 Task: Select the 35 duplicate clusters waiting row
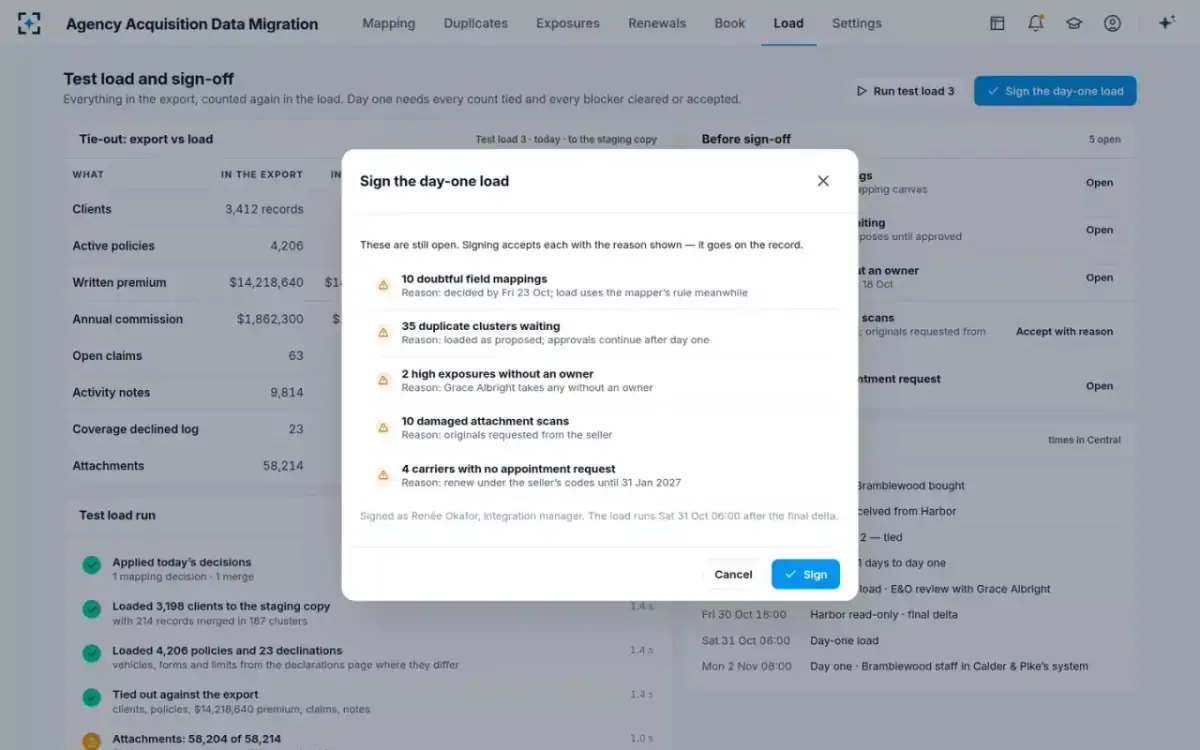(x=600, y=332)
